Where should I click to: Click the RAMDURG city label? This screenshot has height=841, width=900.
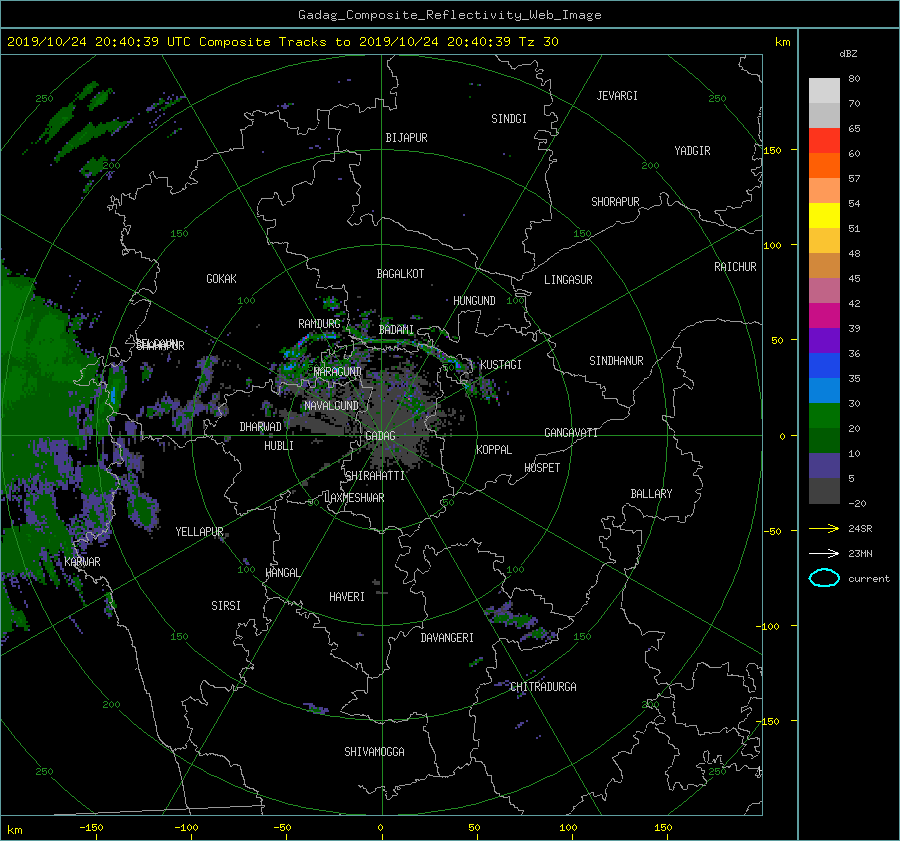(x=319, y=324)
